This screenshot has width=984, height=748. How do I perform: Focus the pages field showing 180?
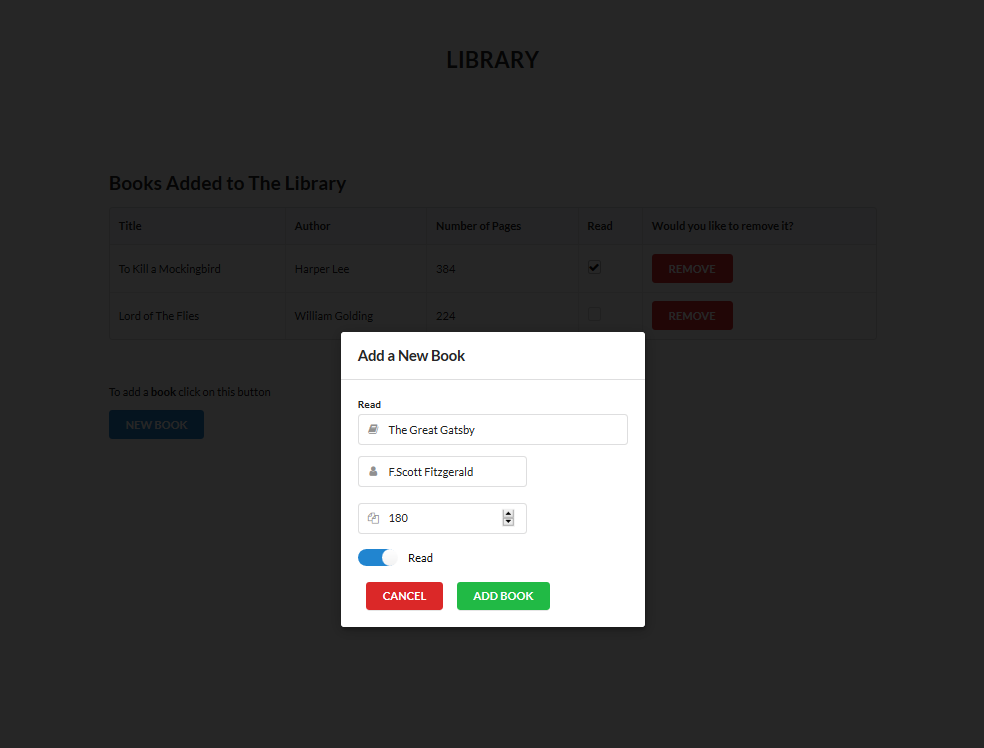[x=442, y=518]
